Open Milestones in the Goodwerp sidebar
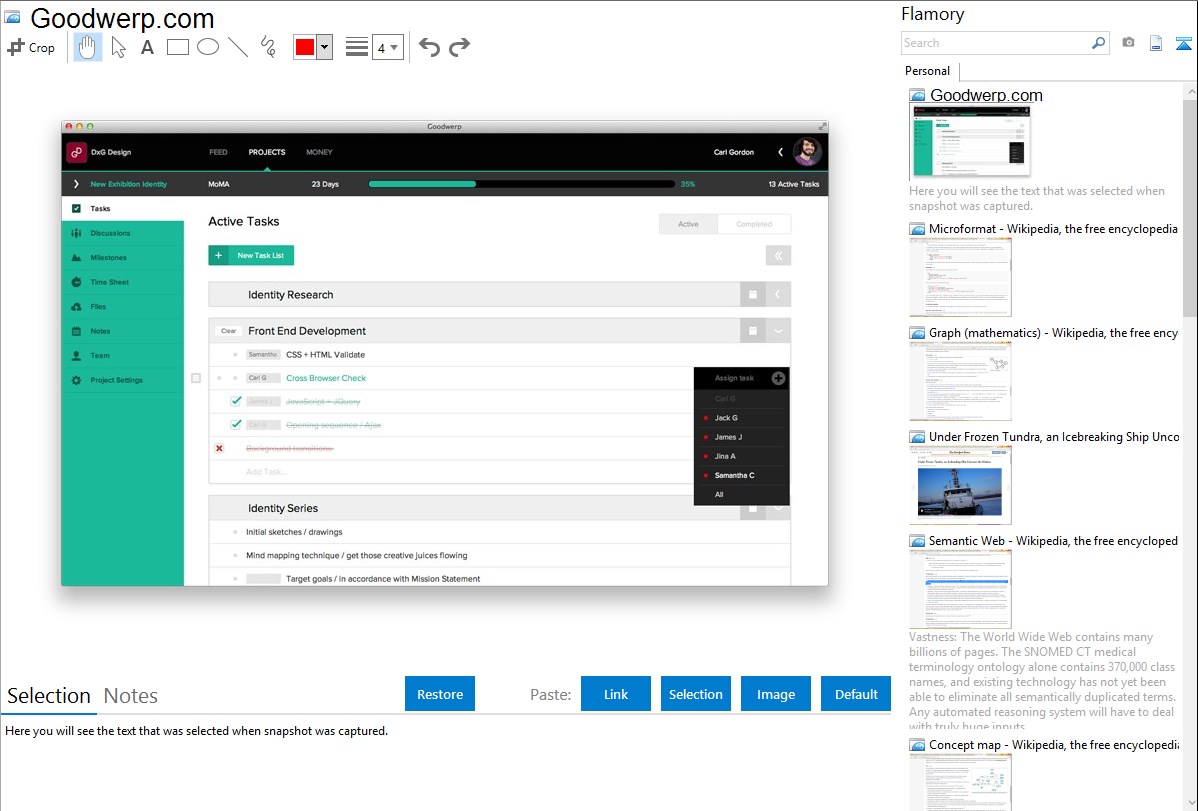This screenshot has width=1198, height=811. coord(122,258)
